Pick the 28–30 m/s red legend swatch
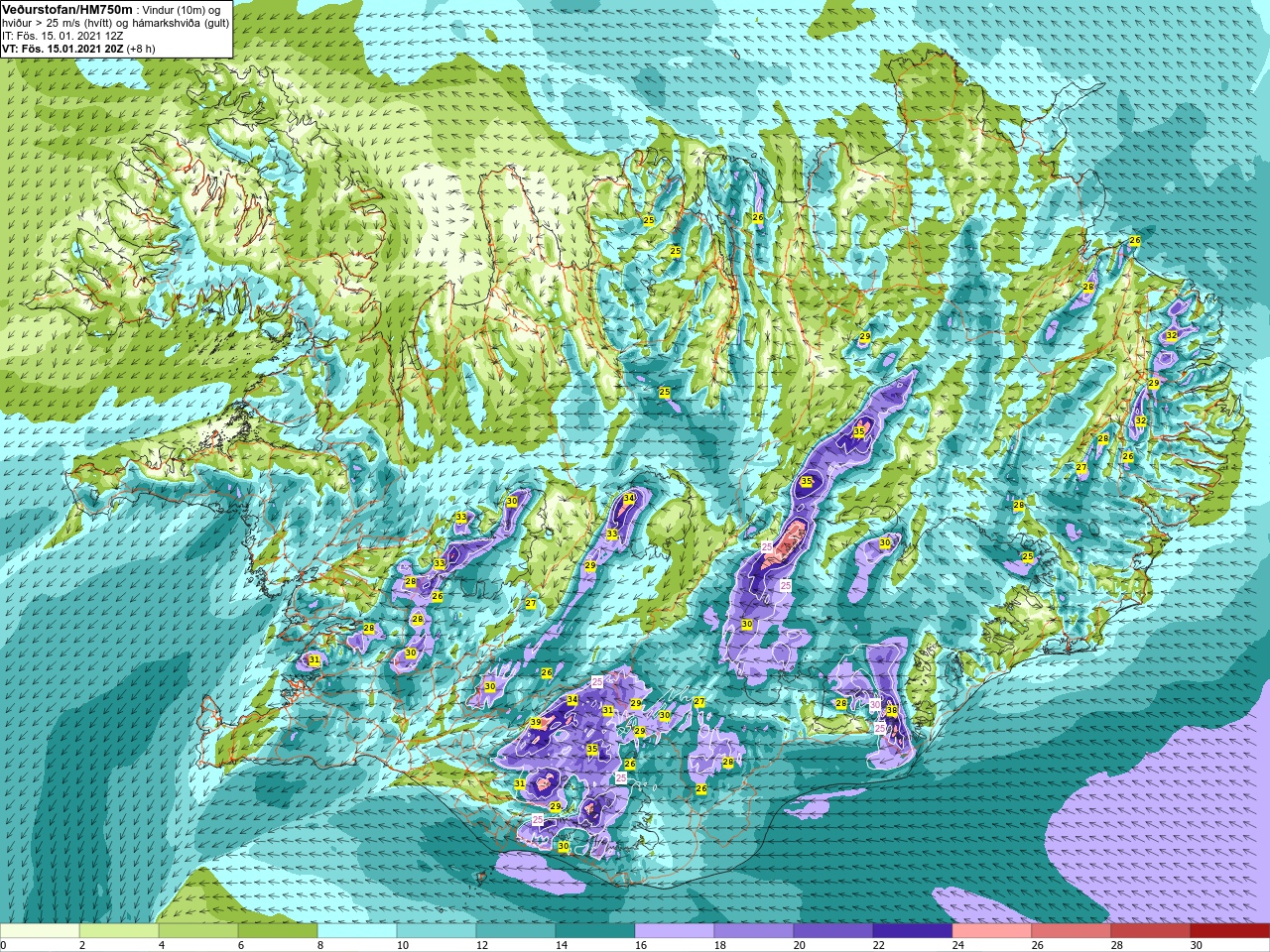The image size is (1270, 952). pos(1151,931)
